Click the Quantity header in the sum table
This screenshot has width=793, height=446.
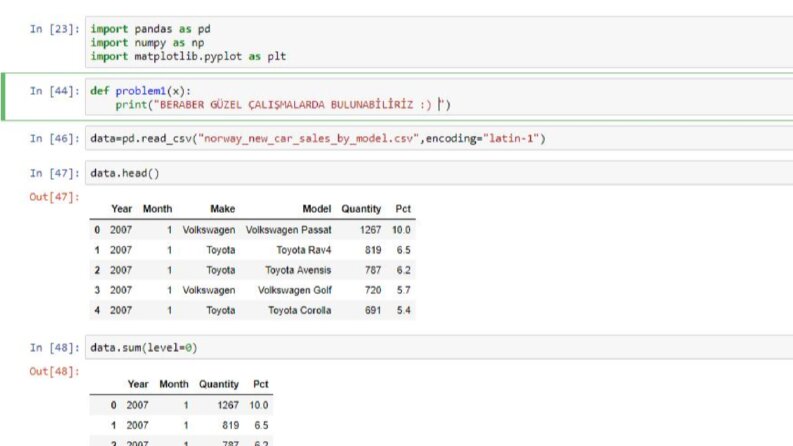point(218,384)
